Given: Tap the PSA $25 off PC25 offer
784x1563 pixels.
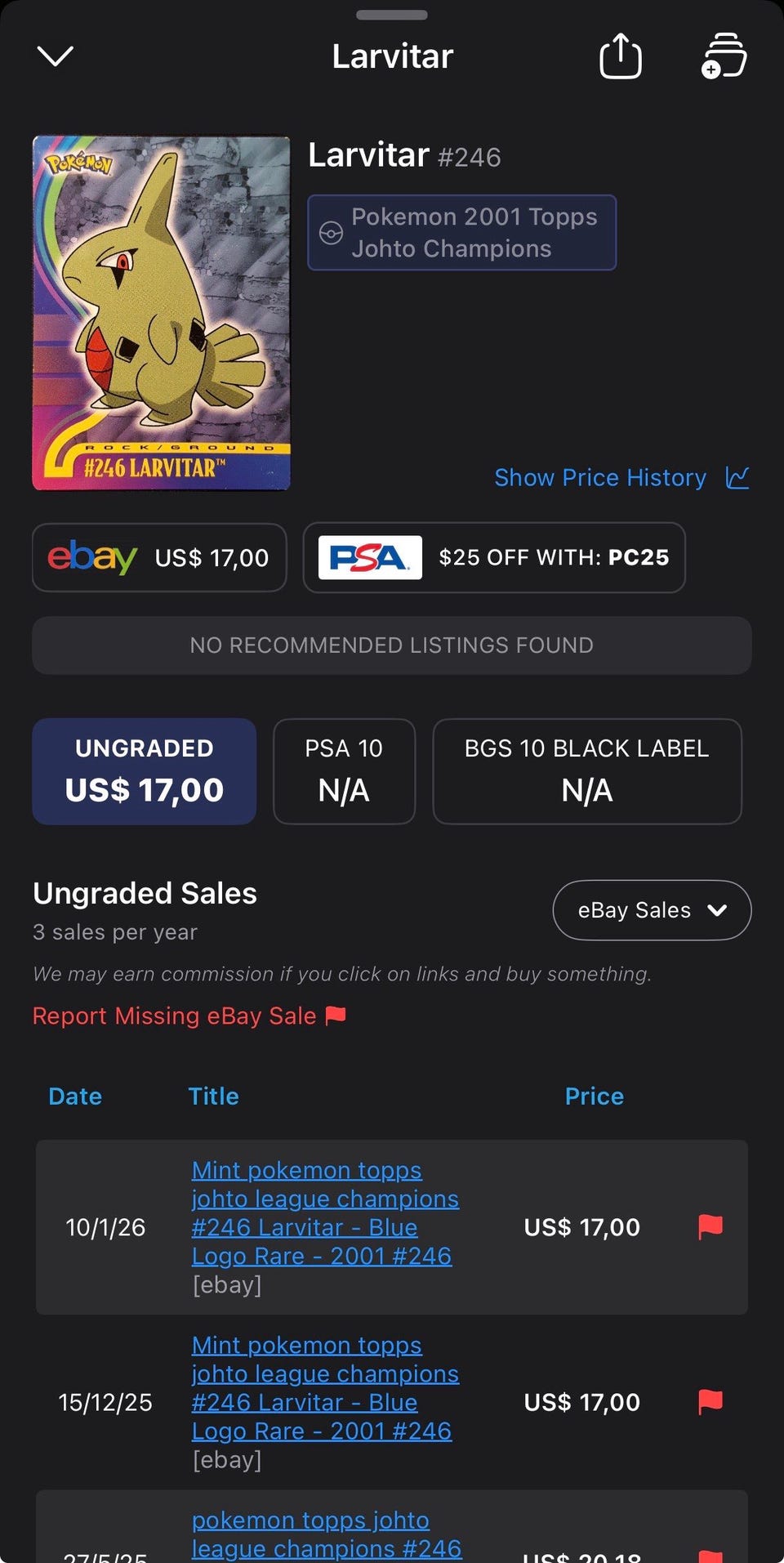Looking at the screenshot, I should tap(494, 557).
